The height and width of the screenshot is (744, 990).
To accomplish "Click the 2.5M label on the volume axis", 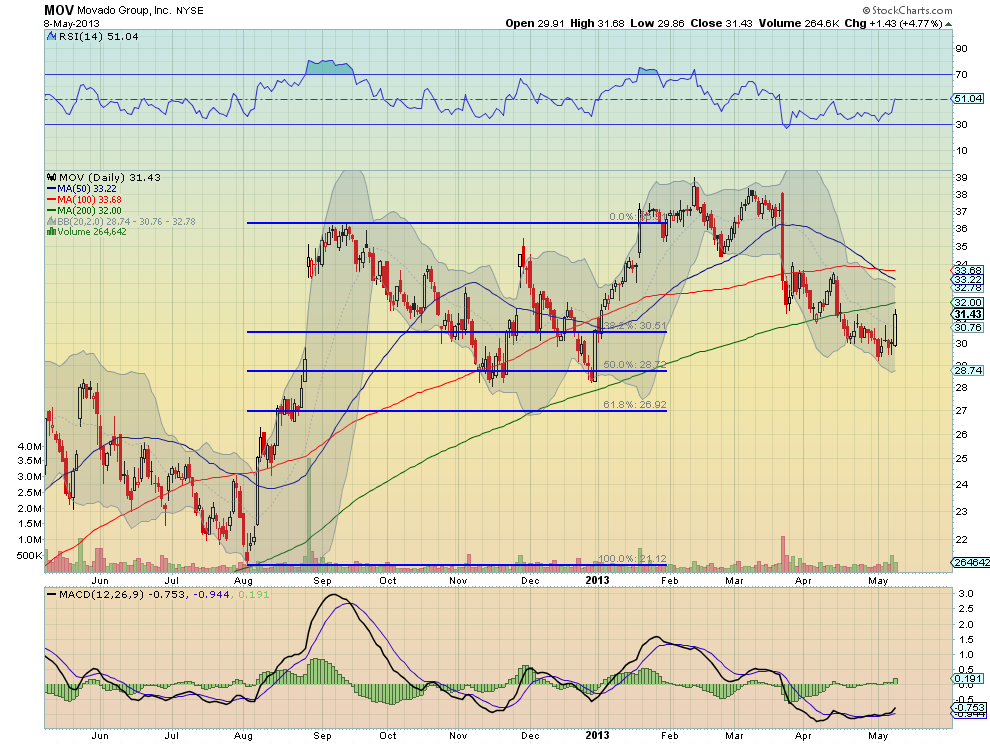I will coord(30,493).
